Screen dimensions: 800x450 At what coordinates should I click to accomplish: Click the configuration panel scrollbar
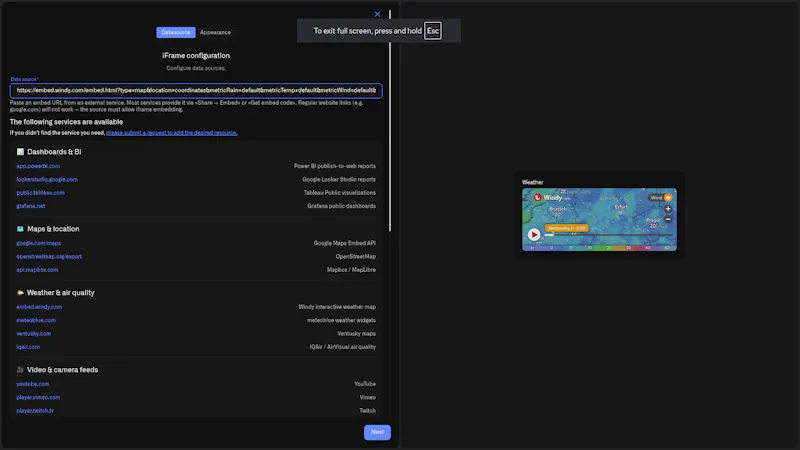pyautogui.click(x=390, y=120)
